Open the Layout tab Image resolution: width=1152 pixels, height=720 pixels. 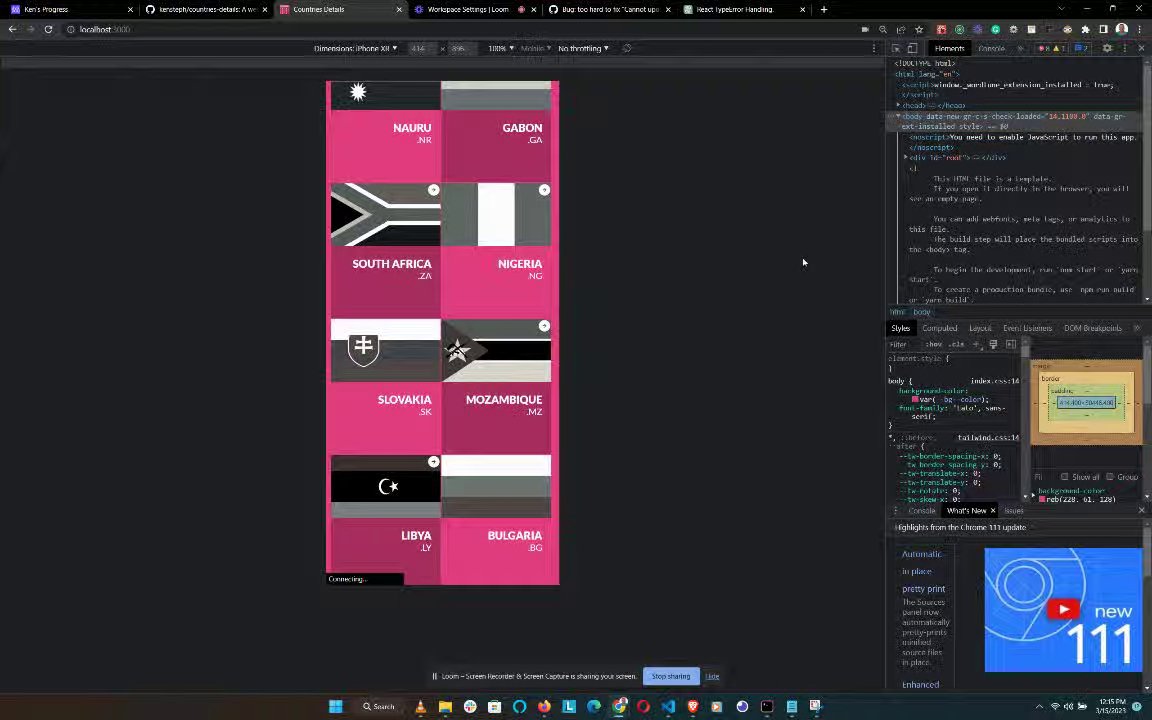980,328
